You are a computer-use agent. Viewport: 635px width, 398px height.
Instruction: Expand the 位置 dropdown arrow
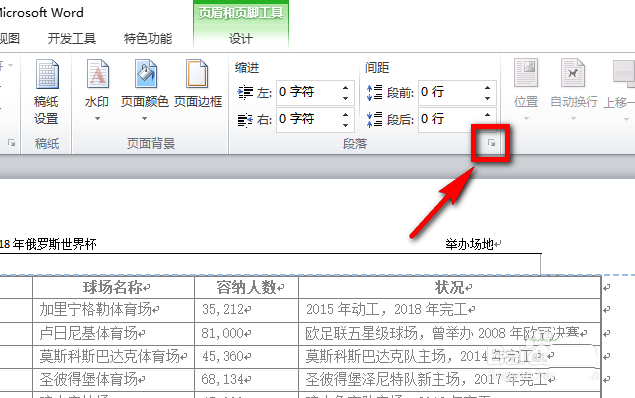coord(526,119)
